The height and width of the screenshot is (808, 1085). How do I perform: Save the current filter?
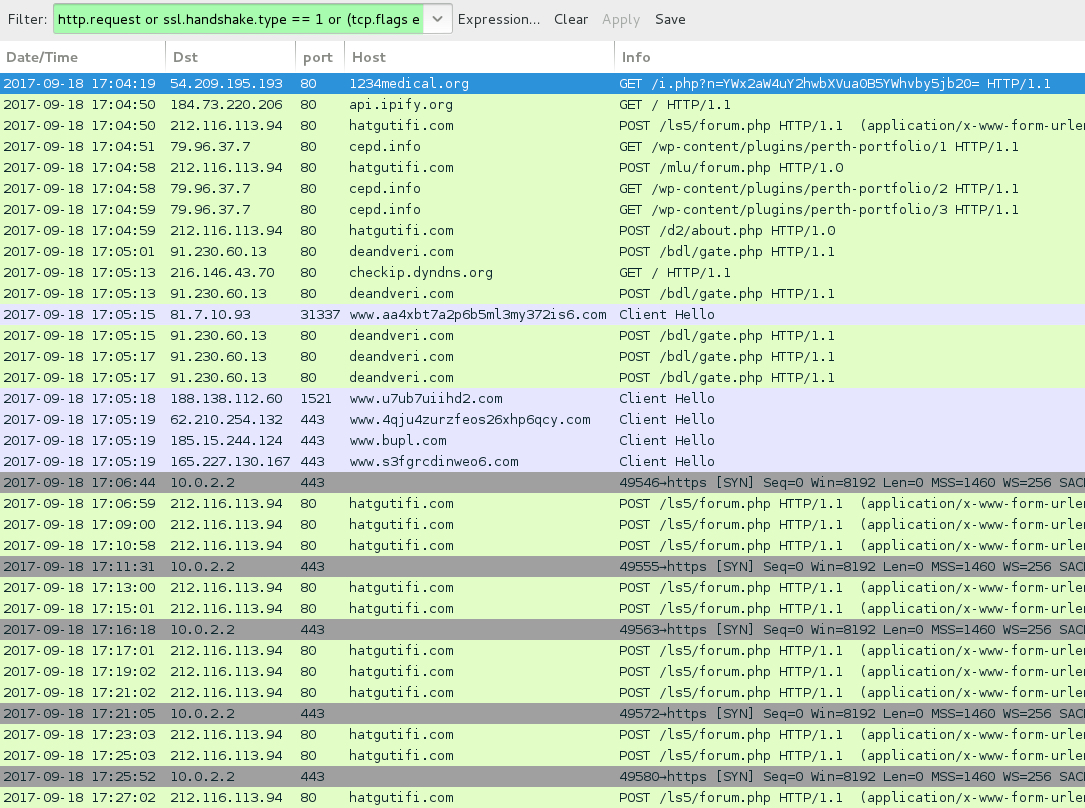(670, 19)
